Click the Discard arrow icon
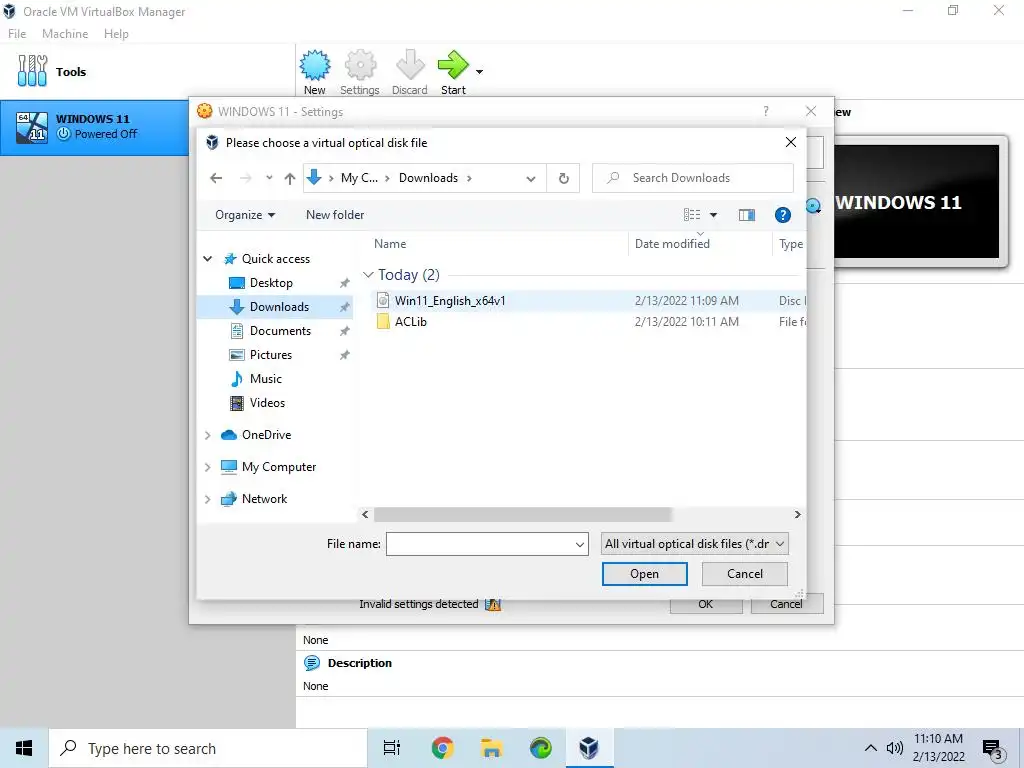This screenshot has width=1024, height=768. coord(409,65)
